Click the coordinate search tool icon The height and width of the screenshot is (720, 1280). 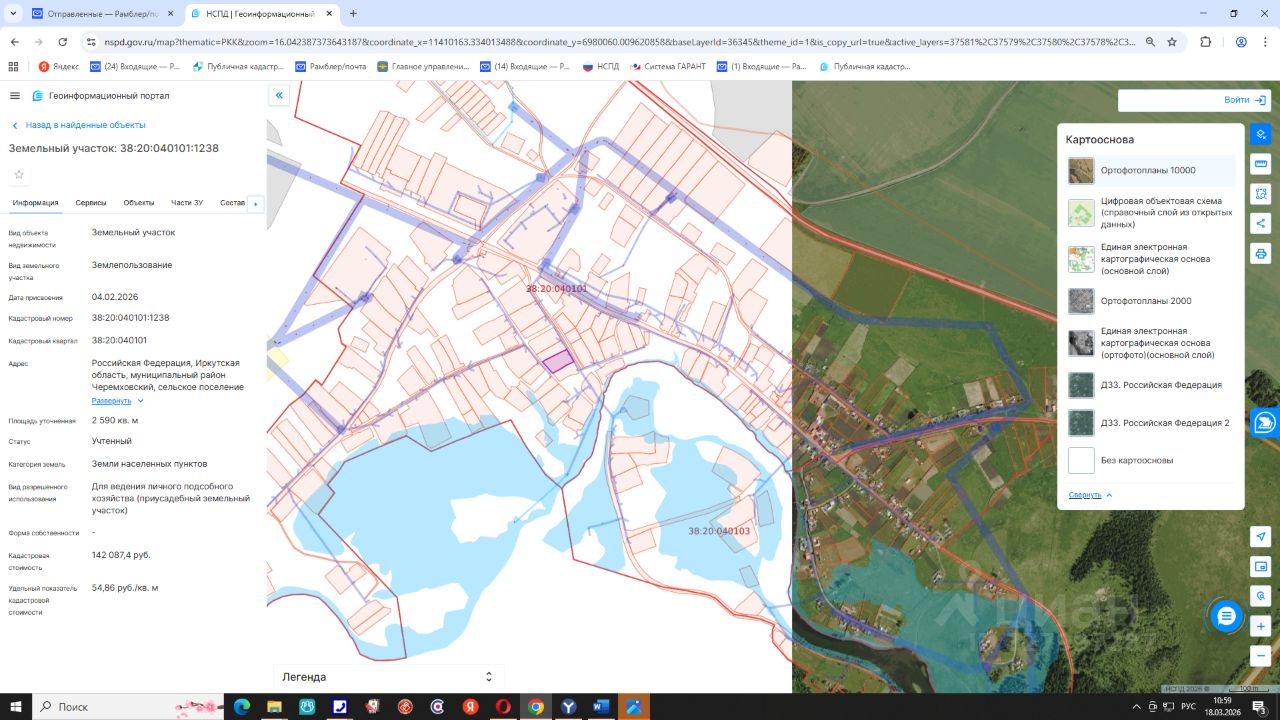click(x=1261, y=597)
